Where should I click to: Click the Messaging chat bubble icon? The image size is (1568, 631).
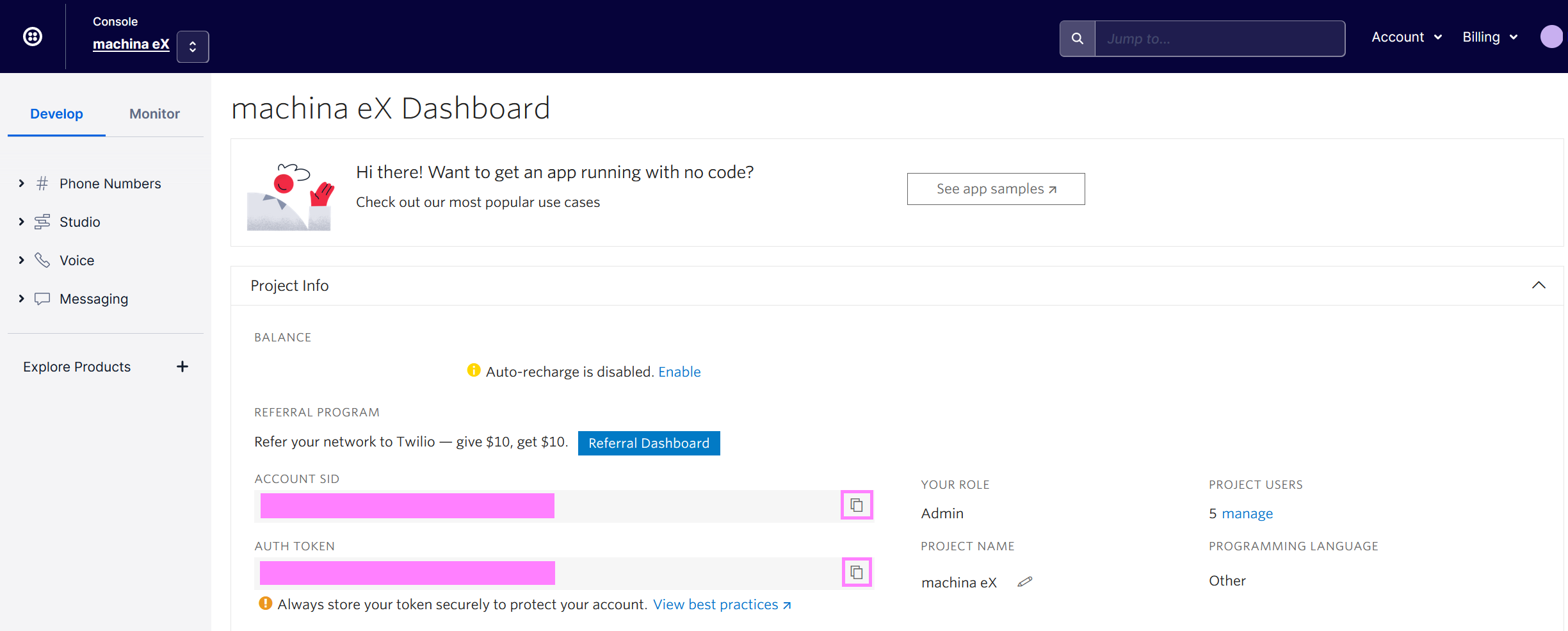pyautogui.click(x=42, y=299)
